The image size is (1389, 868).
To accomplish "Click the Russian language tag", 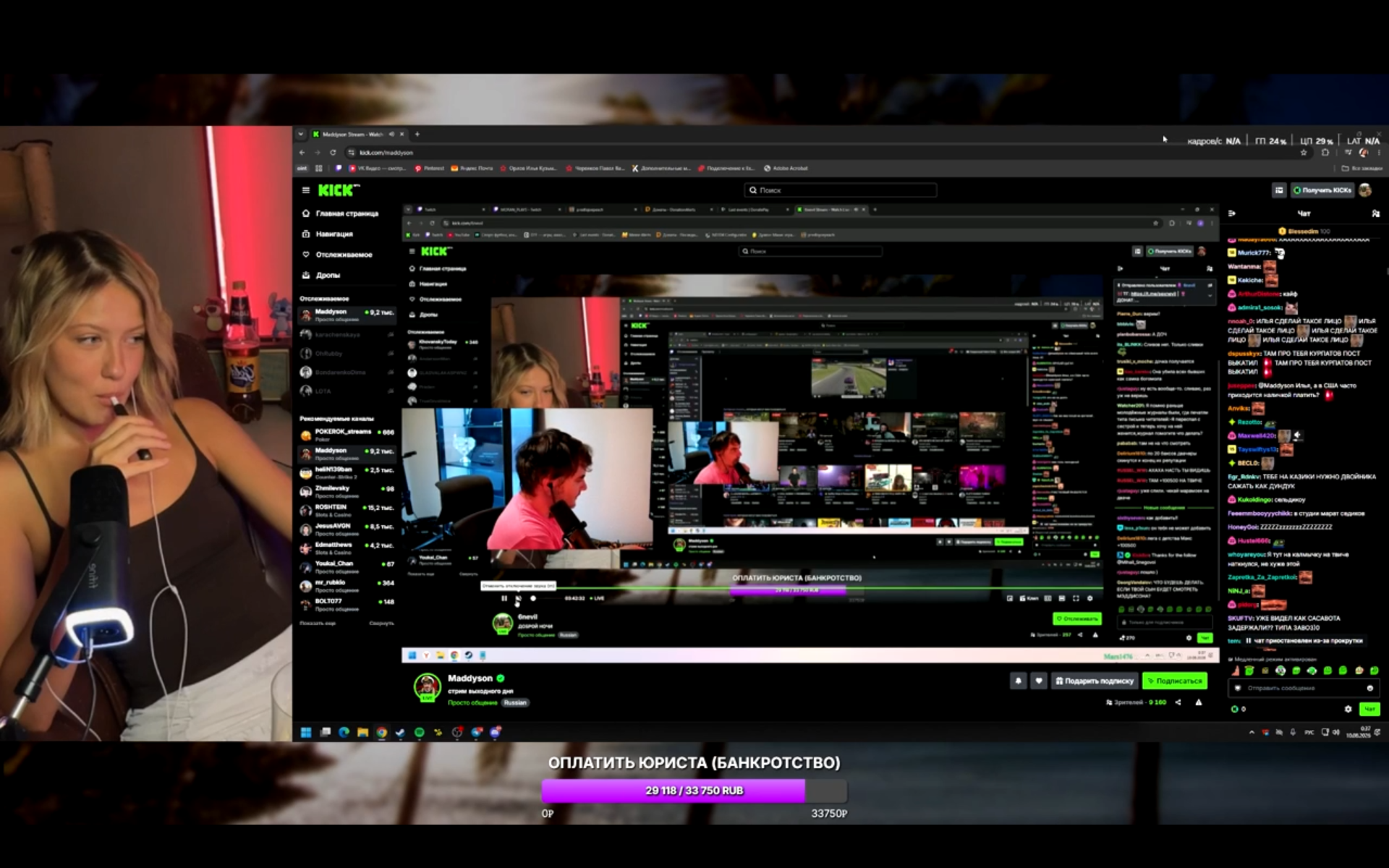I will pyautogui.click(x=515, y=702).
